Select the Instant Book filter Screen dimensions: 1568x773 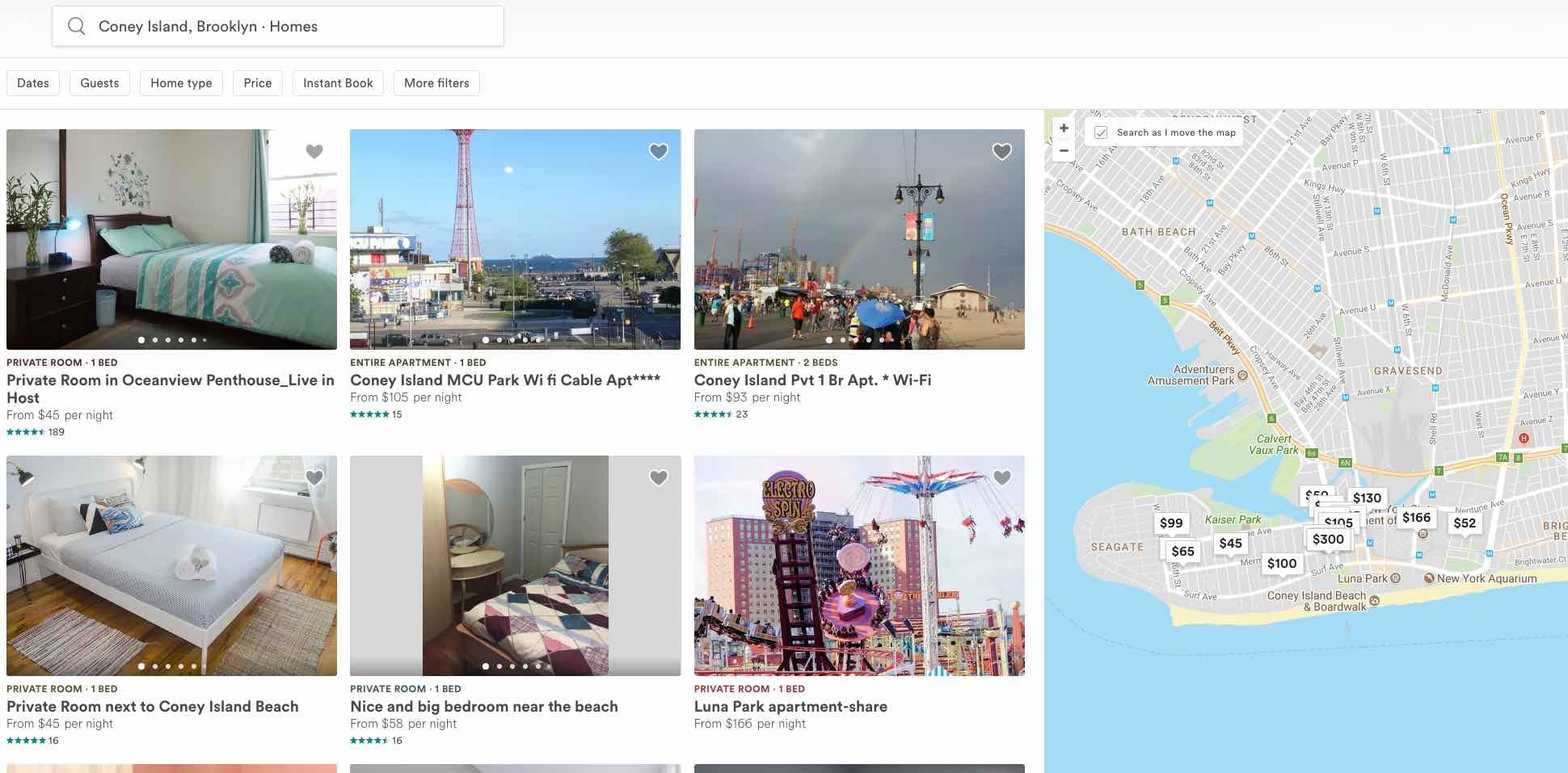point(338,82)
